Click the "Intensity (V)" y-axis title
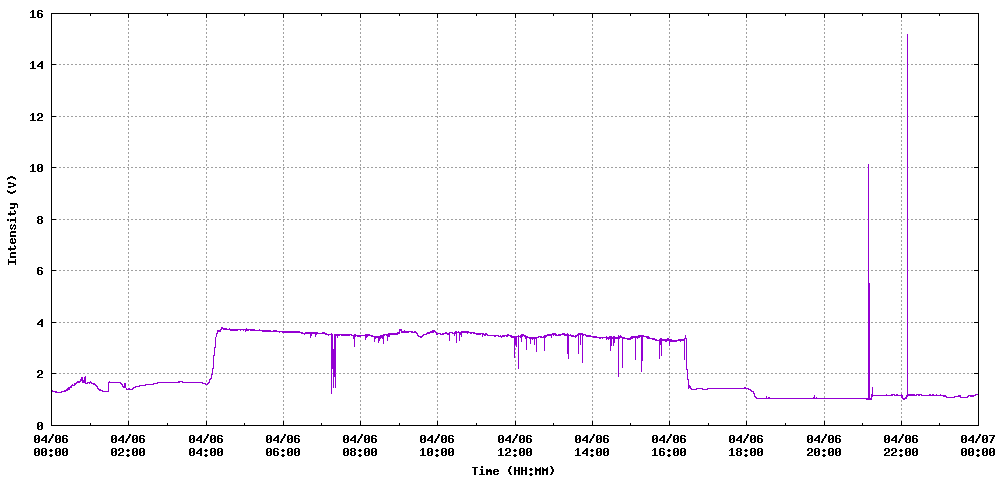The image size is (1000, 480). tap(11, 219)
